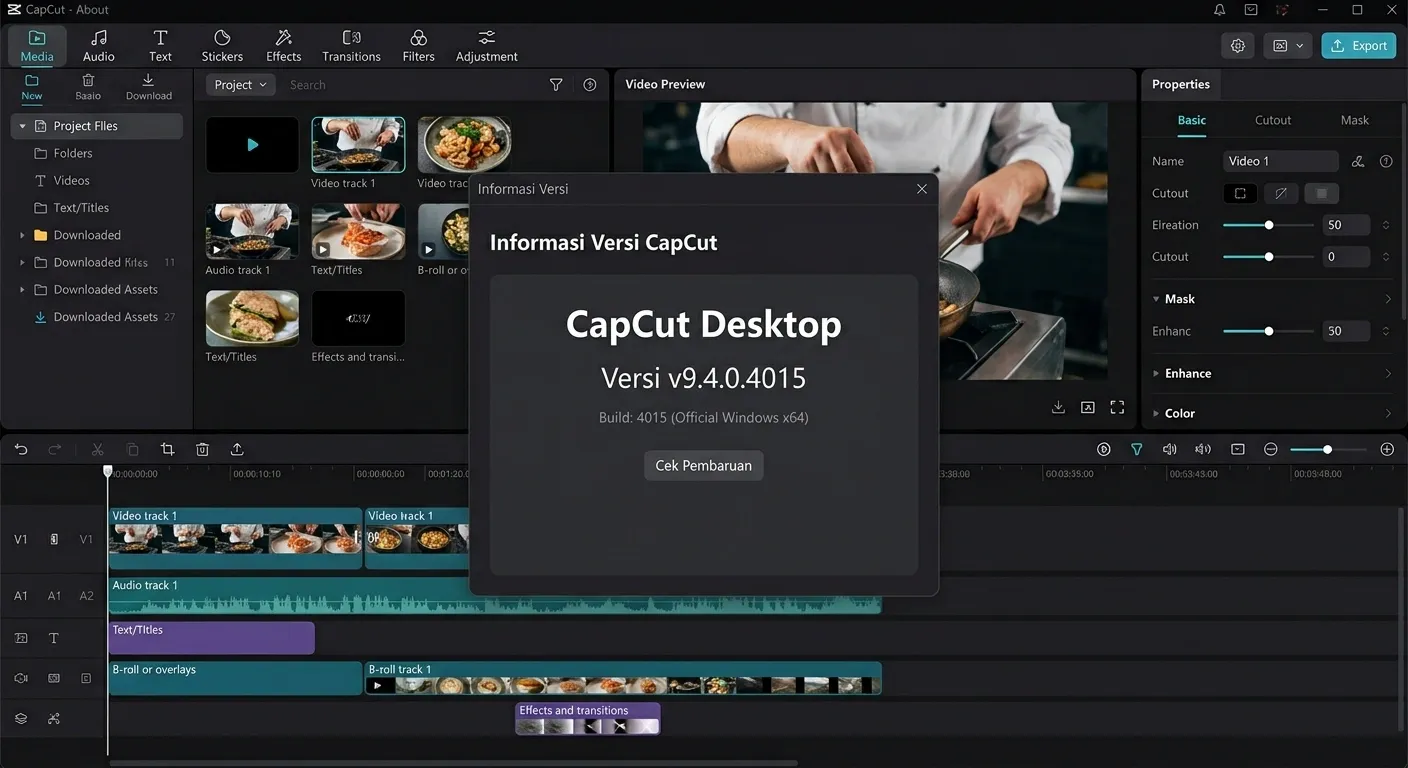The width and height of the screenshot is (1408, 768).
Task: Click the timeline zoom out minus icon
Action: [1271, 450]
